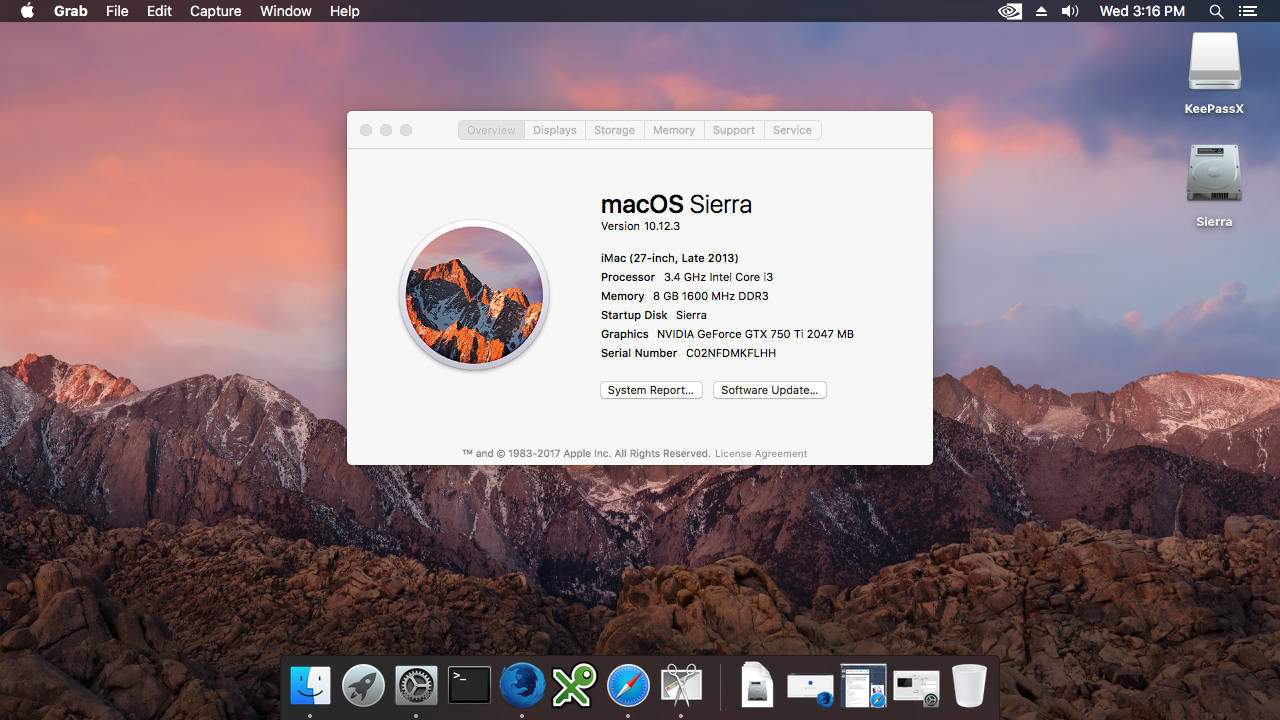
Task: Click the macOS Sierra title
Action: click(x=676, y=204)
